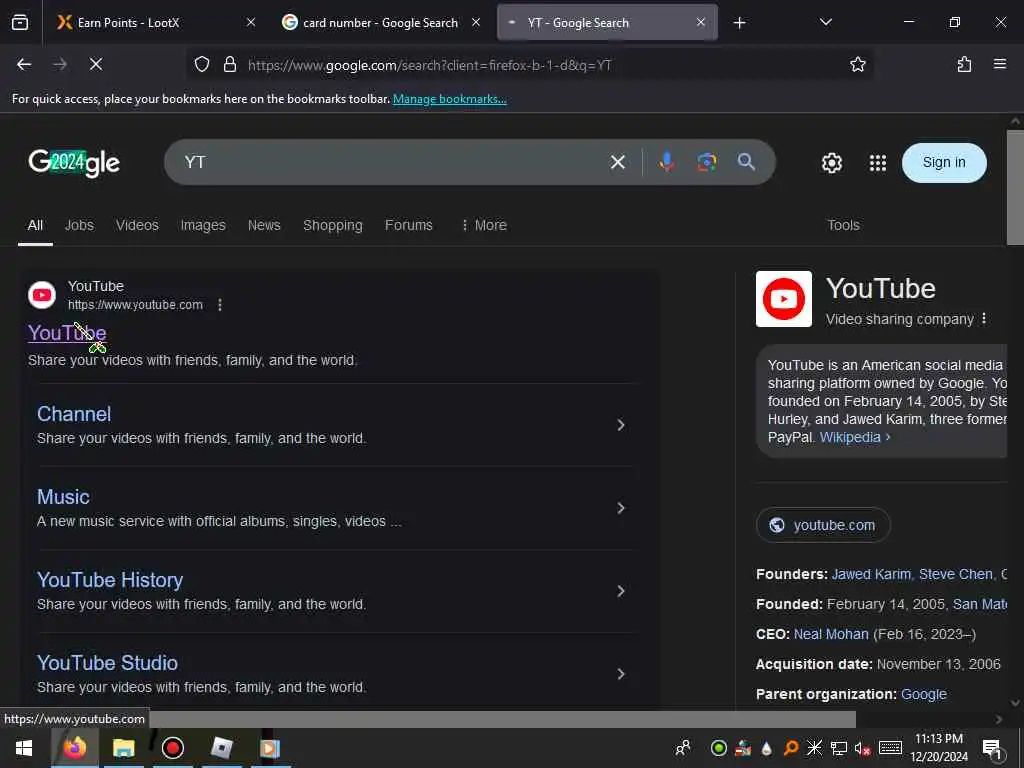Image resolution: width=1024 pixels, height=768 pixels.
Task: Close the card number search tab
Action: tap(476, 22)
